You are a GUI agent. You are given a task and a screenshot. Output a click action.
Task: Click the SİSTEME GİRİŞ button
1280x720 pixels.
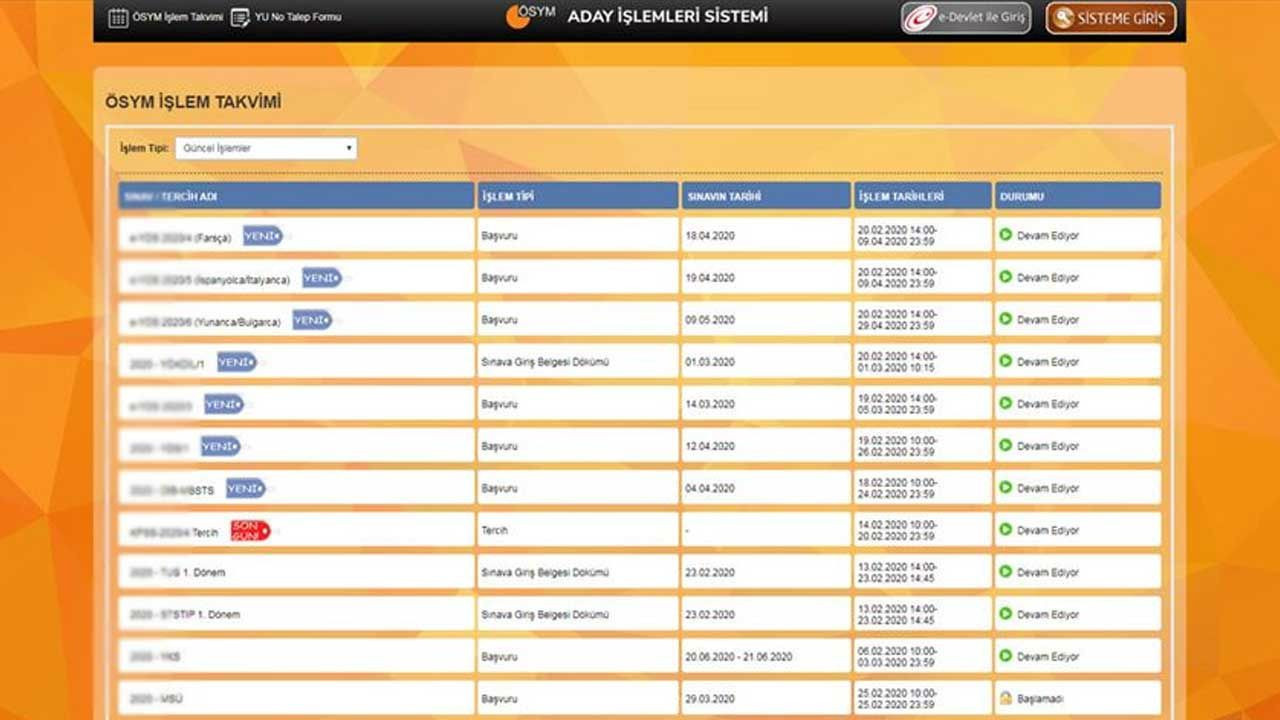[x=1111, y=18]
